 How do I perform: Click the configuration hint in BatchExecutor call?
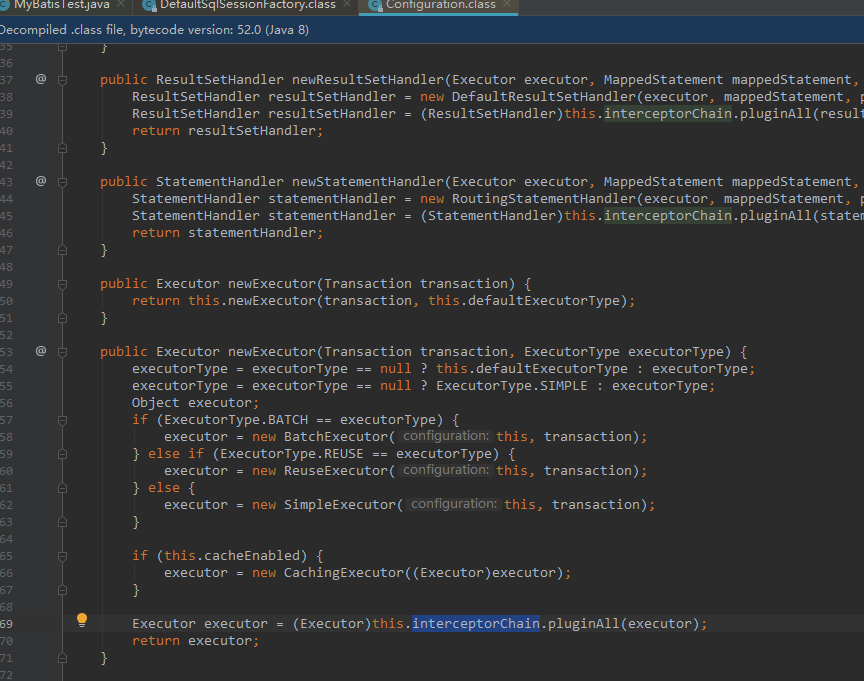tap(446, 436)
